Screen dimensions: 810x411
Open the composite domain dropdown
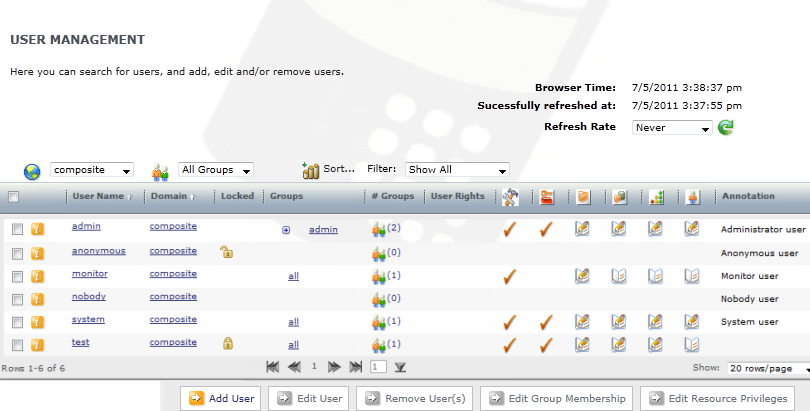91,170
